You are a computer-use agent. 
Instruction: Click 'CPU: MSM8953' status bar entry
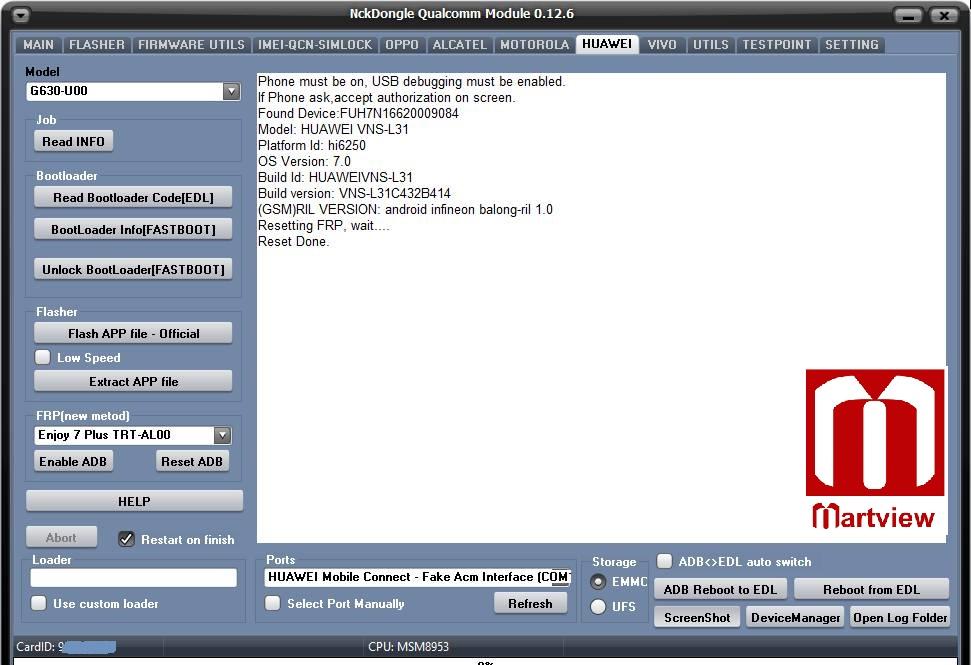pos(408,646)
